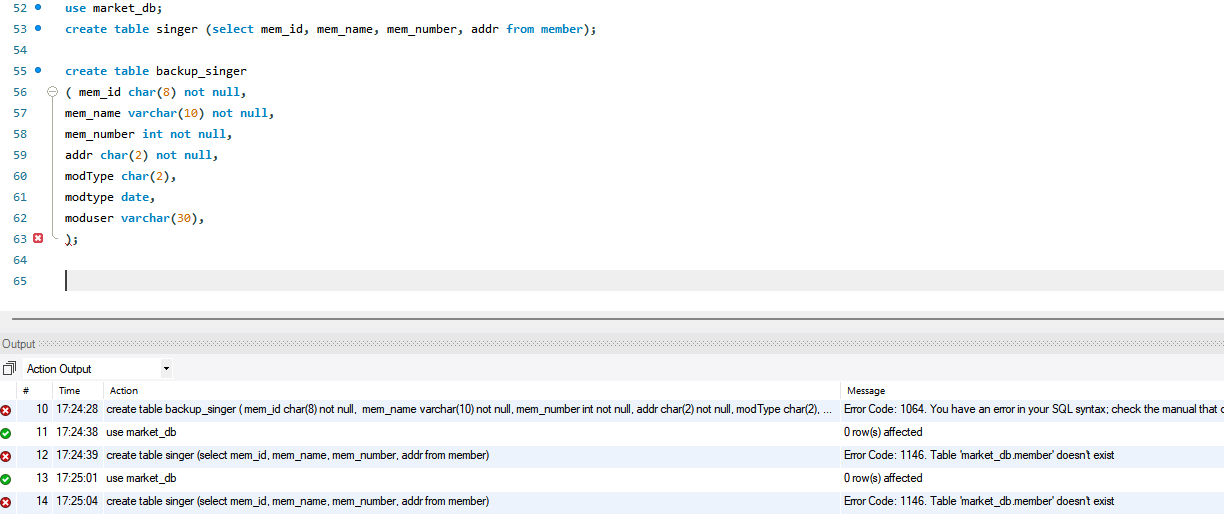Viewport: 1224px width, 519px height.
Task: Select output row with time 17:25:01
Action: click(x=78, y=478)
